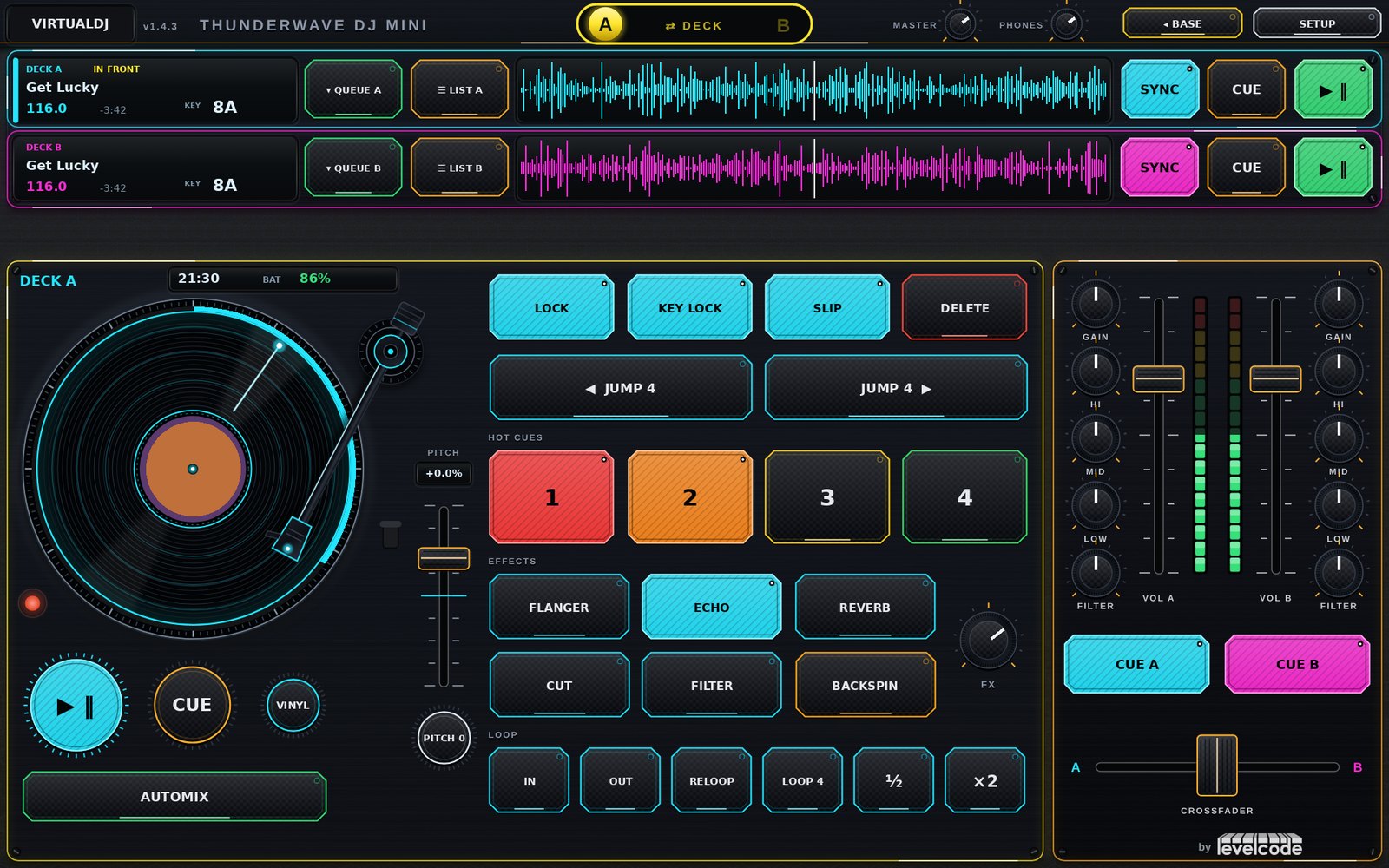Open the SETUP menu
This screenshot has width=1389, height=868.
[x=1317, y=23]
